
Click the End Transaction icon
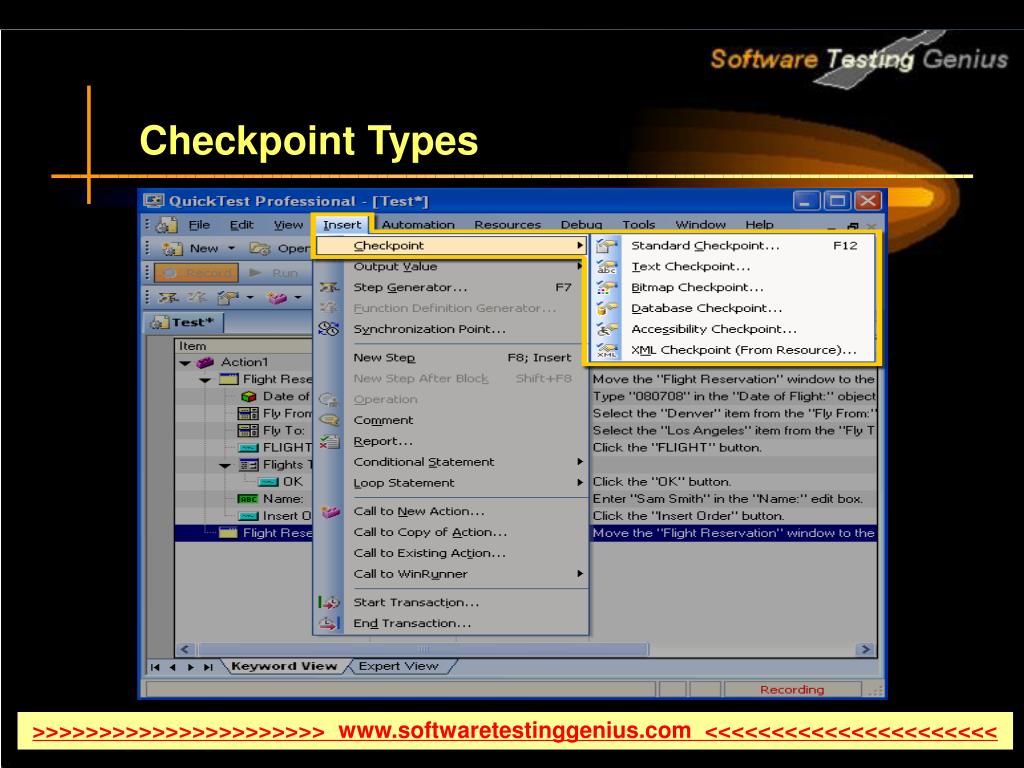tap(329, 623)
